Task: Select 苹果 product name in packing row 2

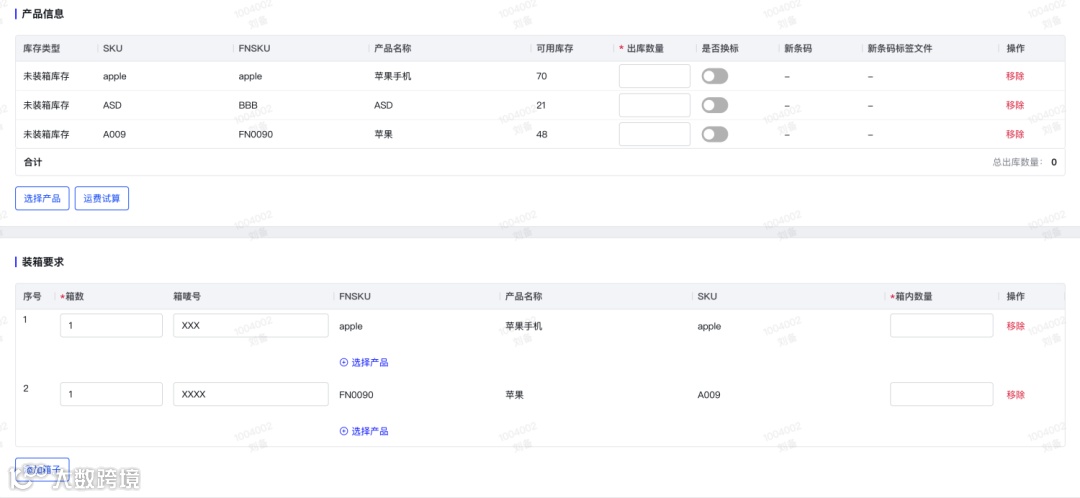Action: coord(515,395)
